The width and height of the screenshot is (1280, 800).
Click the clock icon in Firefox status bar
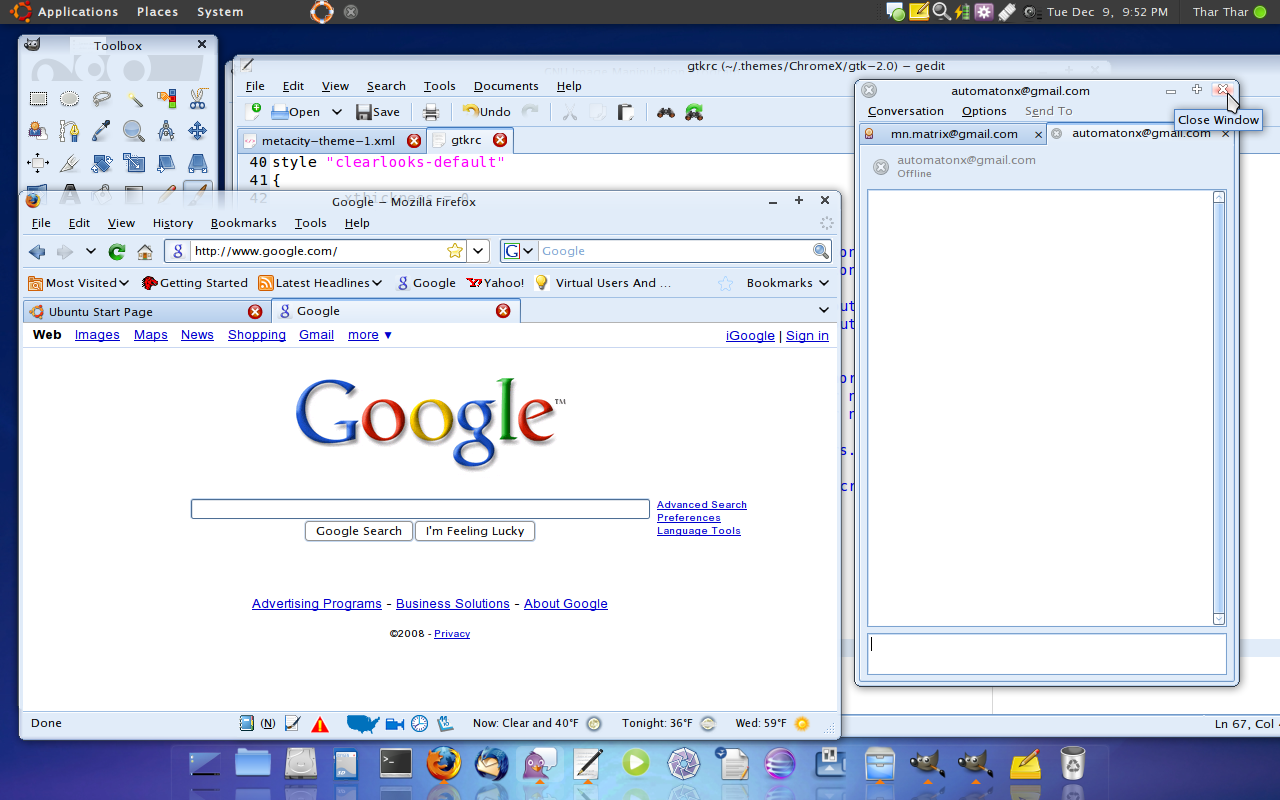[x=420, y=723]
